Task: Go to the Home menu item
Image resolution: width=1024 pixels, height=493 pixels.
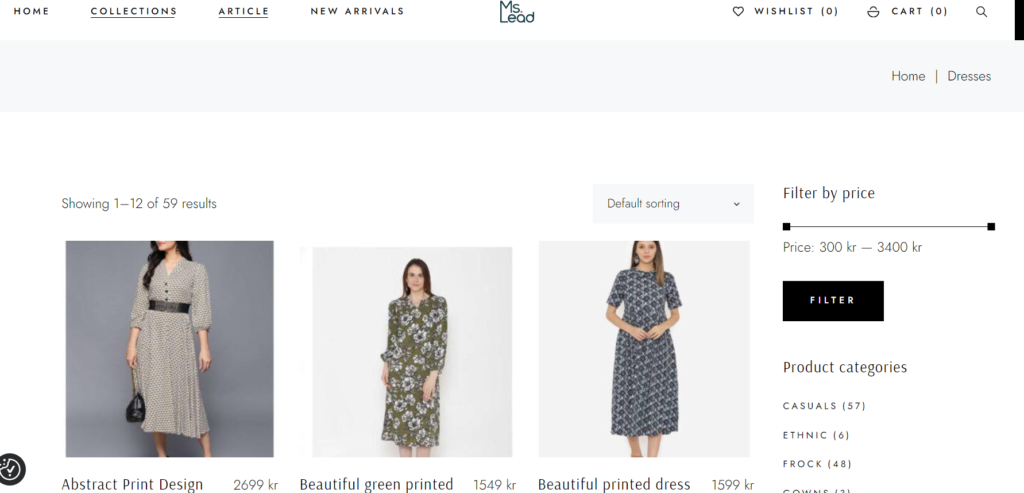Action: point(31,12)
